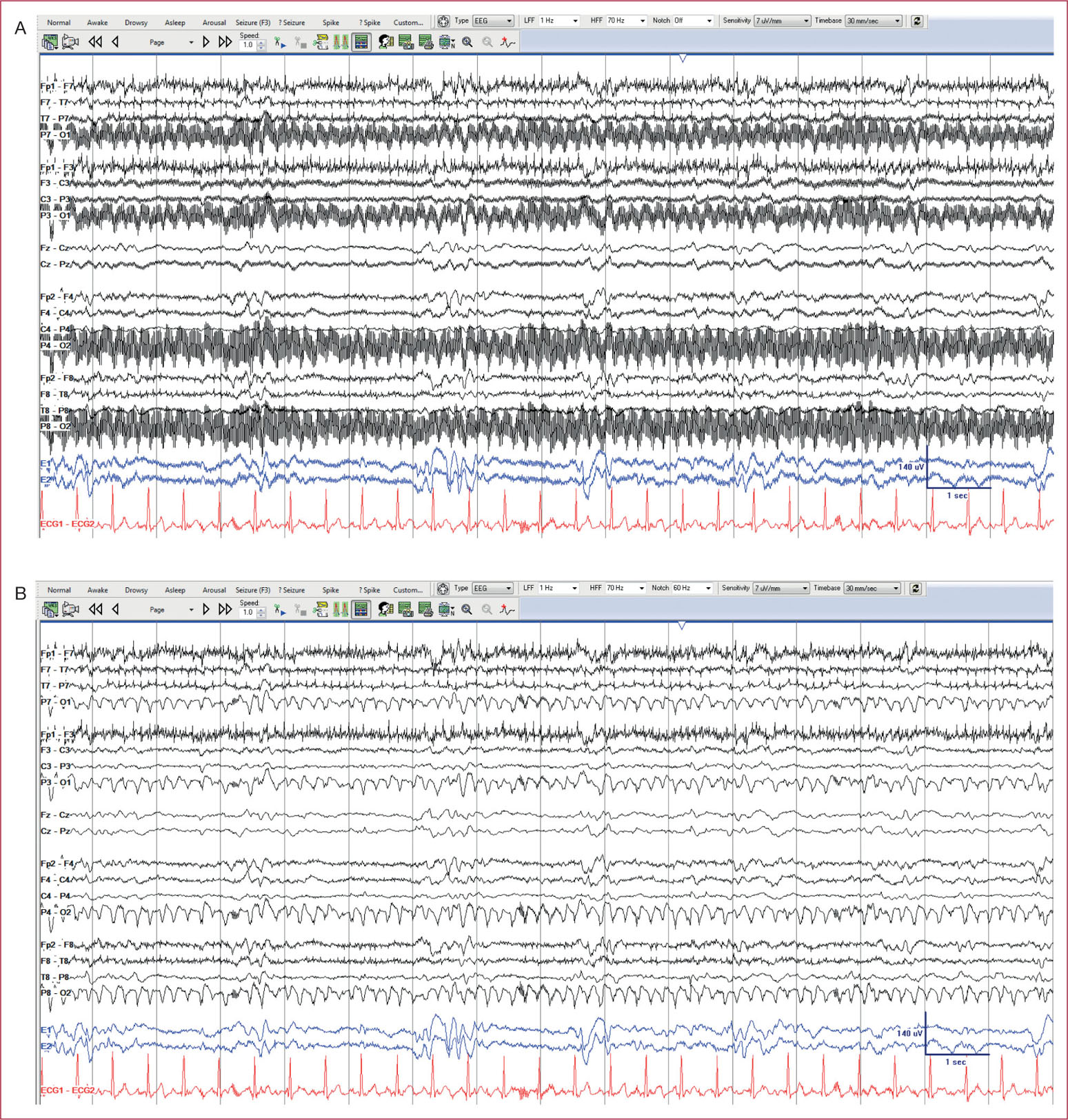Click the head montage icon beside Type in panel A
Screen dimensions: 1068x1120
pyautogui.click(x=443, y=21)
